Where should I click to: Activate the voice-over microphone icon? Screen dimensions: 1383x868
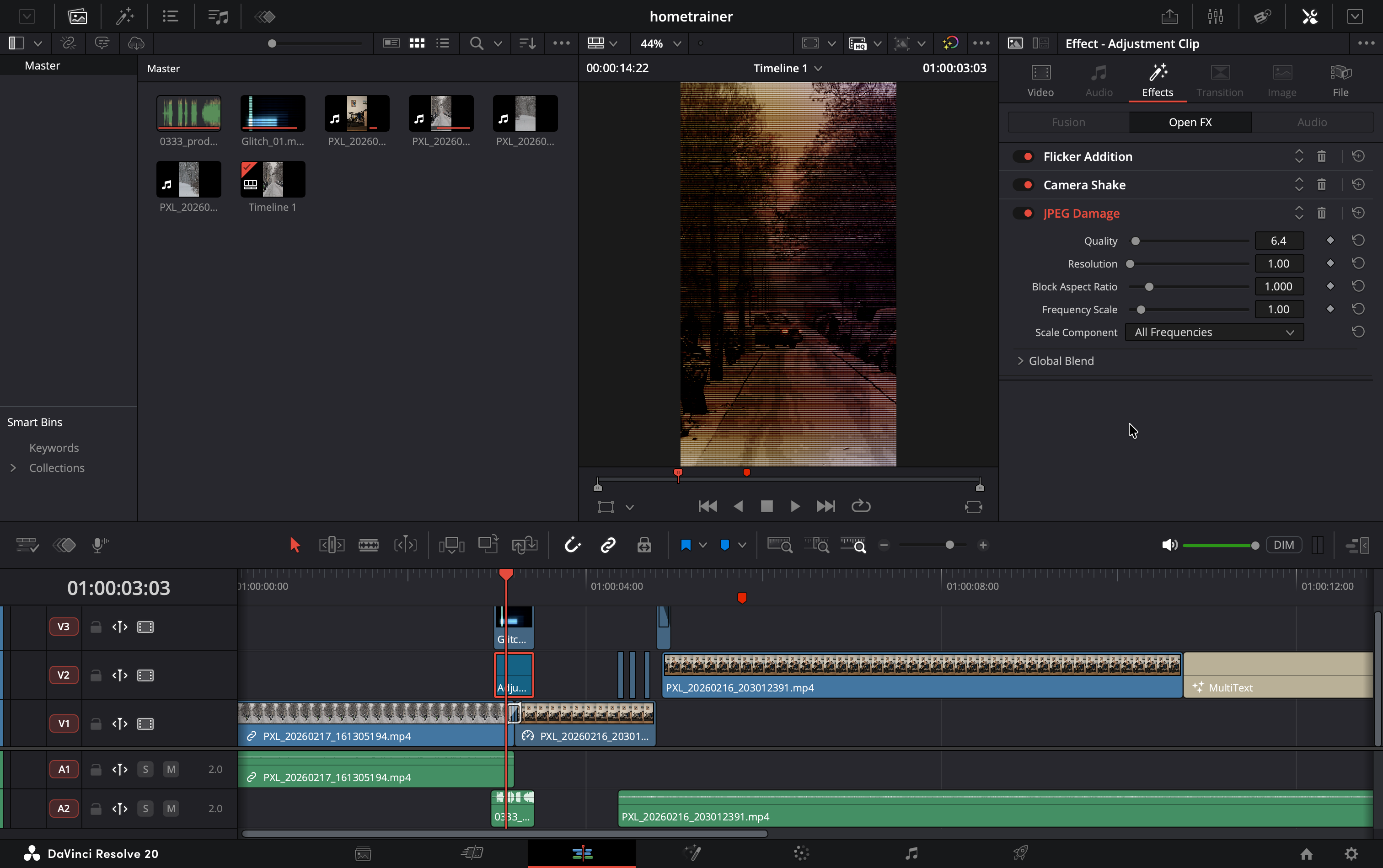pos(100,544)
